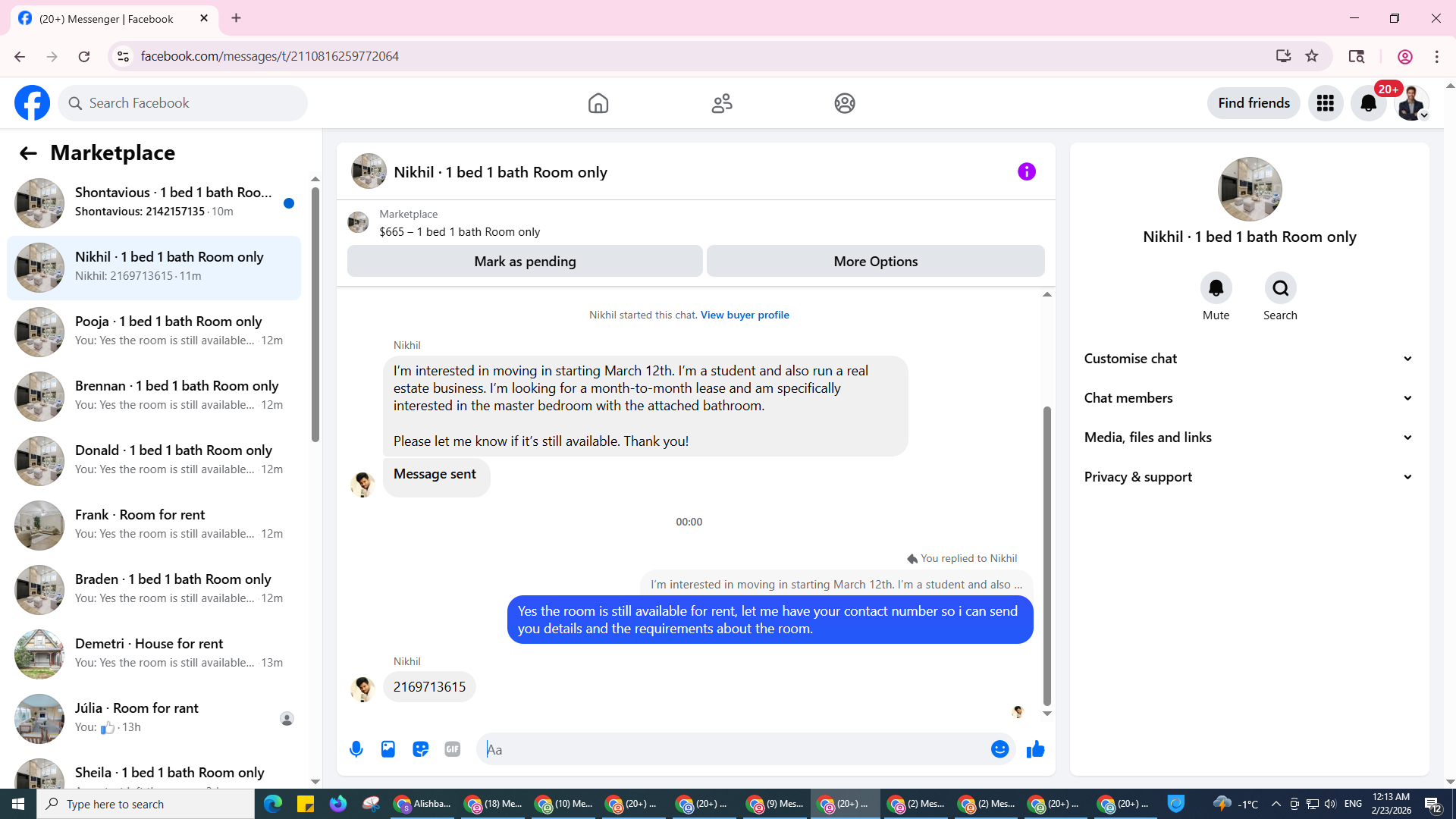
Task: Click the 'Message sent' bubble
Action: point(436,477)
